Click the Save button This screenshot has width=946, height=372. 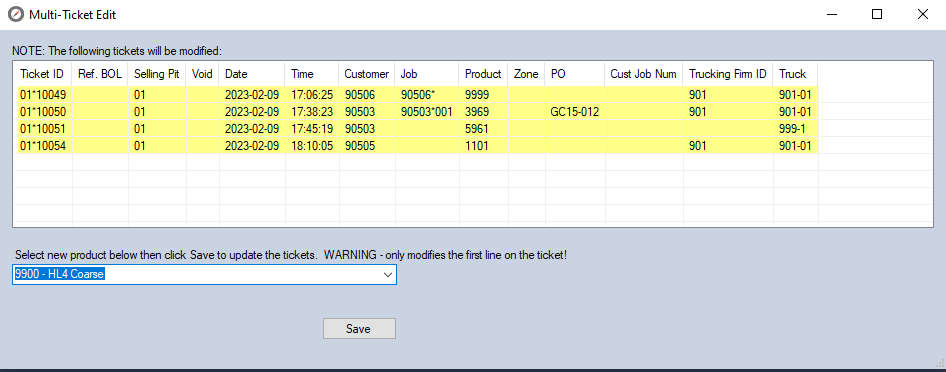pos(359,329)
